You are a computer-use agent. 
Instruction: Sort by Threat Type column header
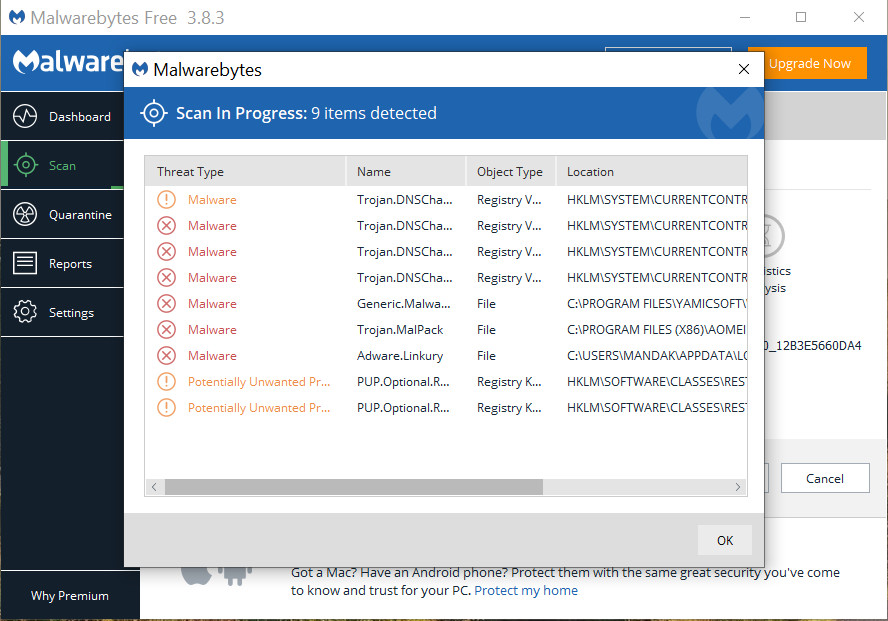[245, 172]
